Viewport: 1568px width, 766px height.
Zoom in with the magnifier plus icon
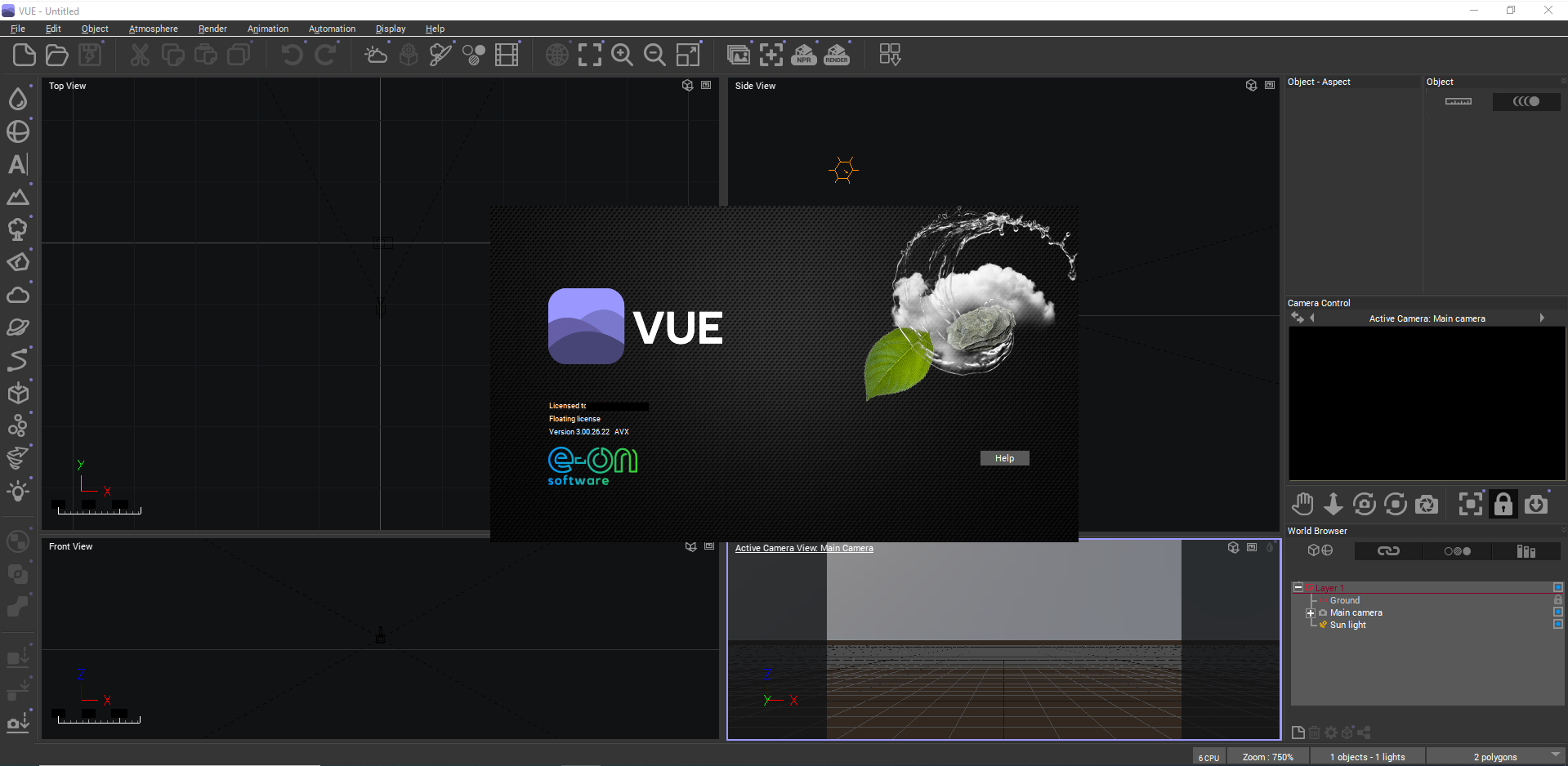click(x=623, y=55)
